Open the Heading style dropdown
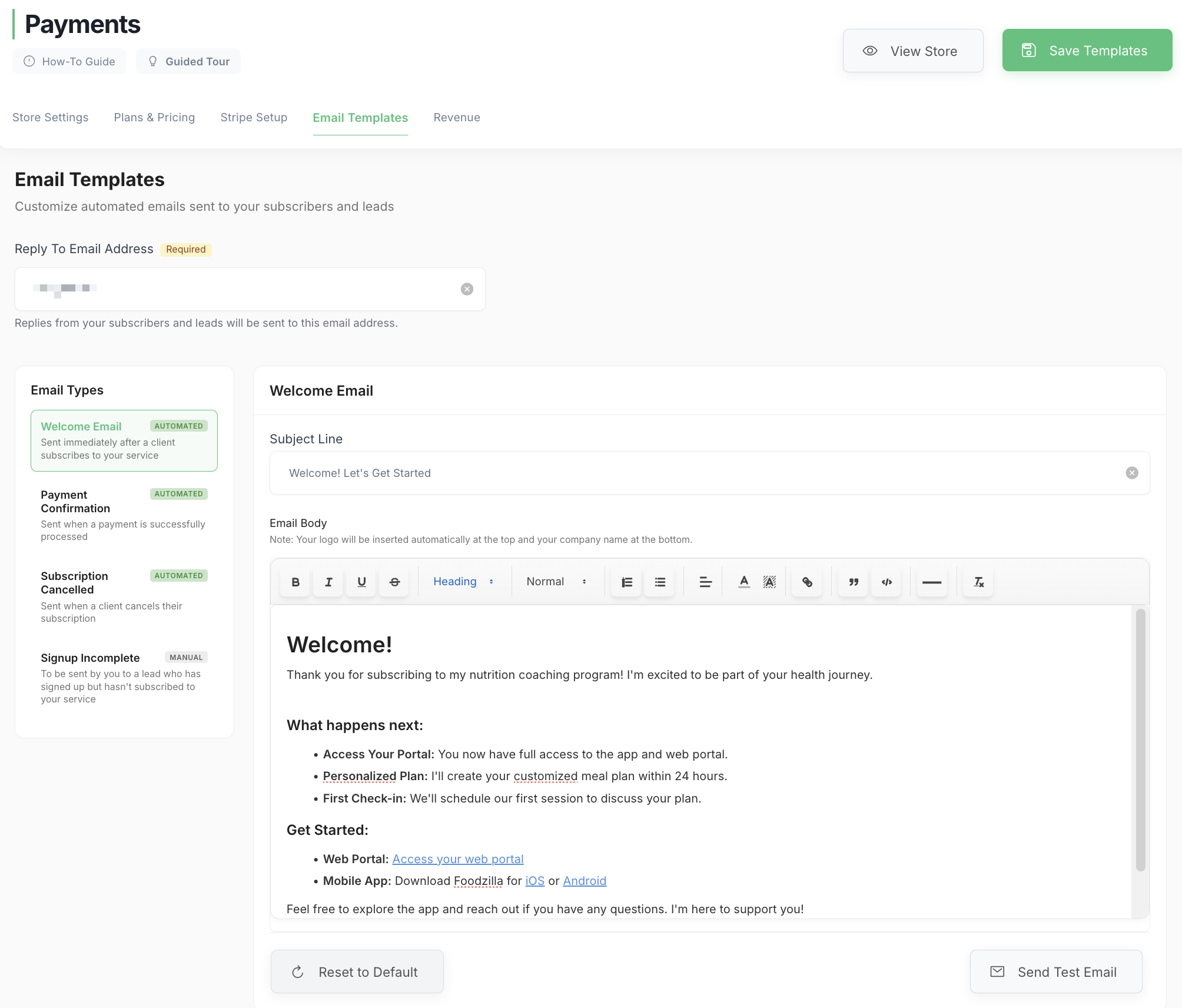1182x1008 pixels. (x=463, y=582)
